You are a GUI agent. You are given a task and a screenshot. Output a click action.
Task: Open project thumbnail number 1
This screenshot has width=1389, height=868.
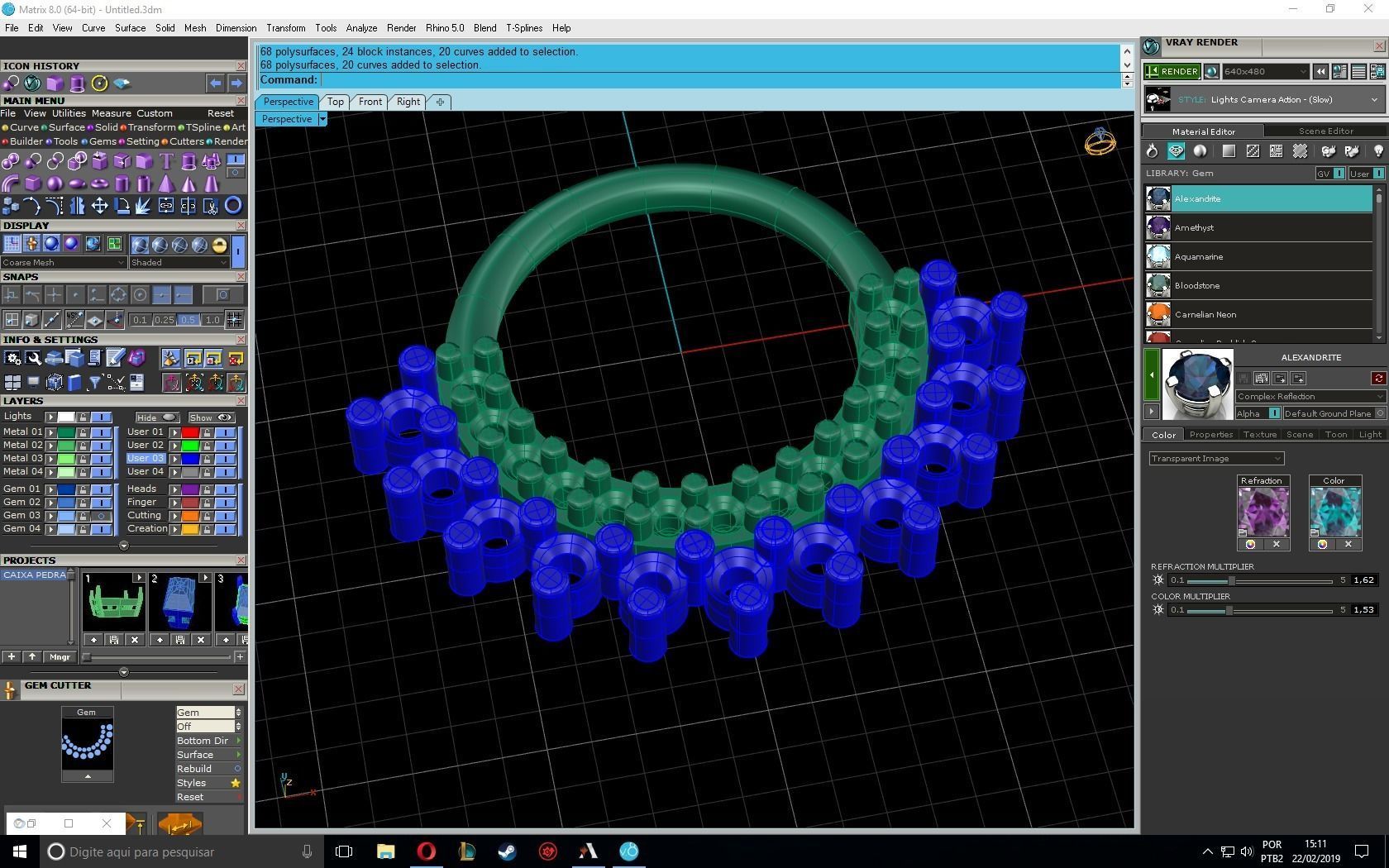point(113,603)
